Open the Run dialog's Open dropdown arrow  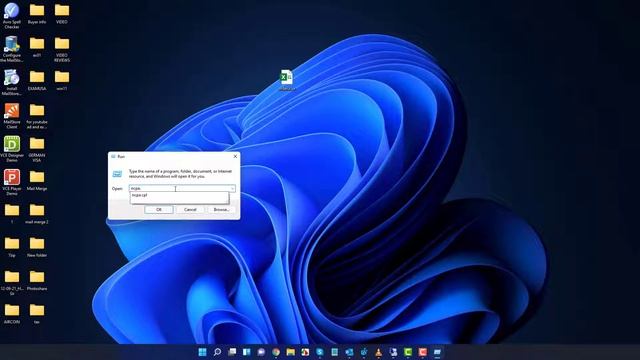click(x=232, y=189)
